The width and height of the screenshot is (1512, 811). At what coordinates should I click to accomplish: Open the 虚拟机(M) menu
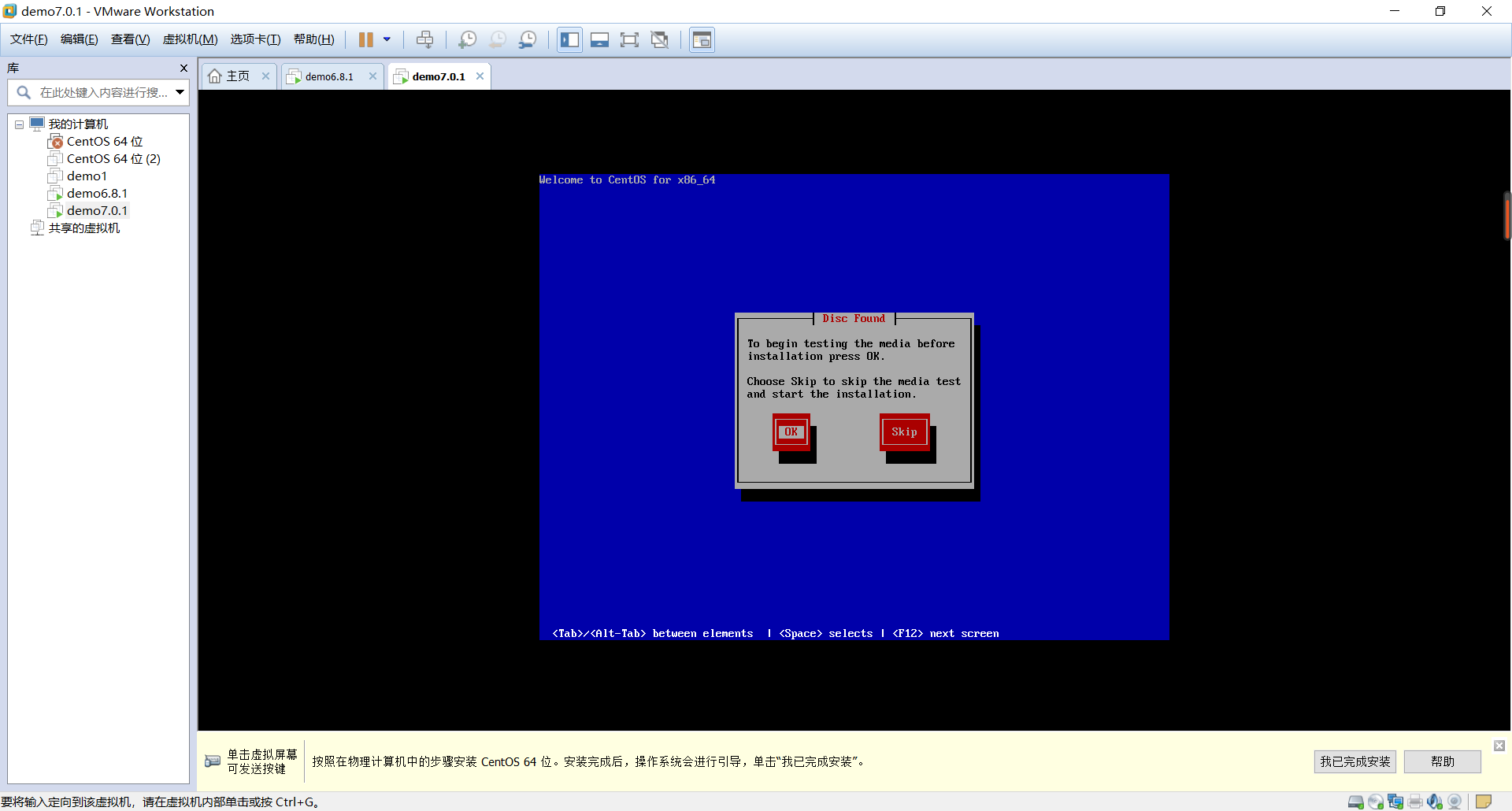pos(191,39)
